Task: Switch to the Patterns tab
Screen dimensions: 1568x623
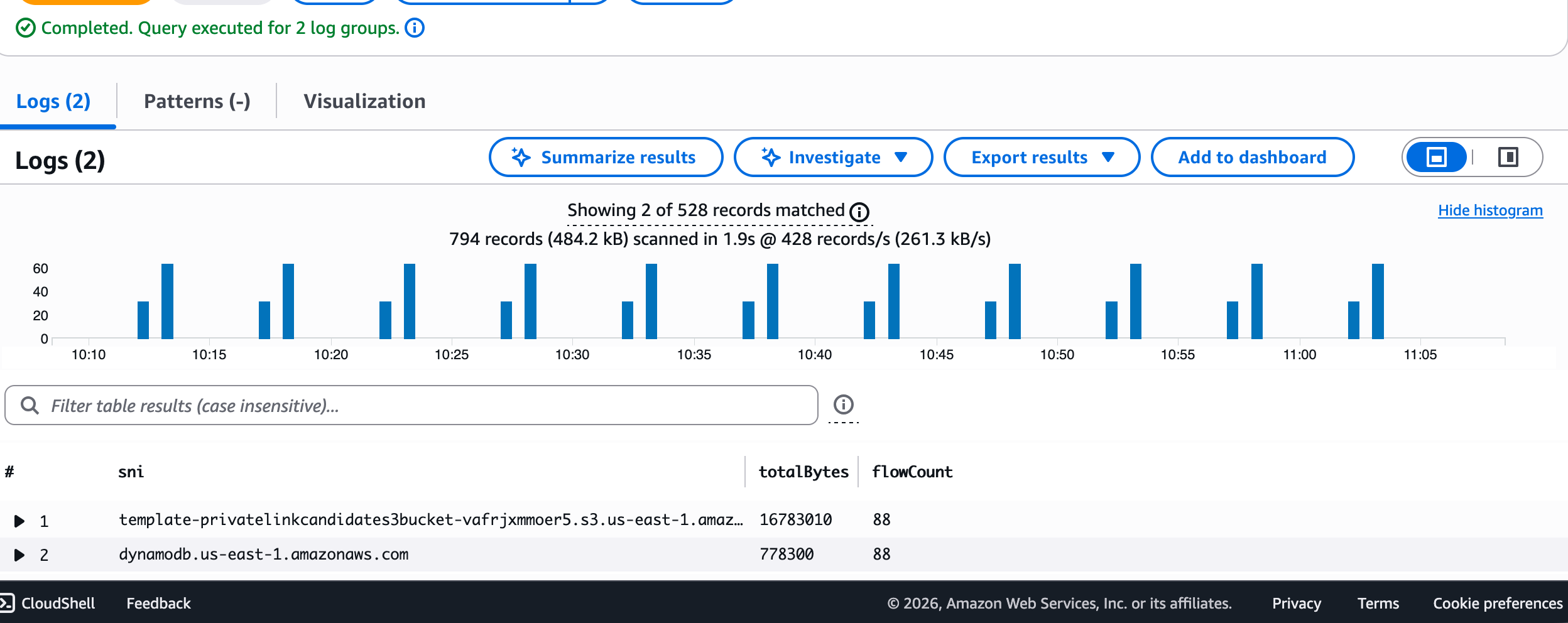Action: tap(197, 101)
